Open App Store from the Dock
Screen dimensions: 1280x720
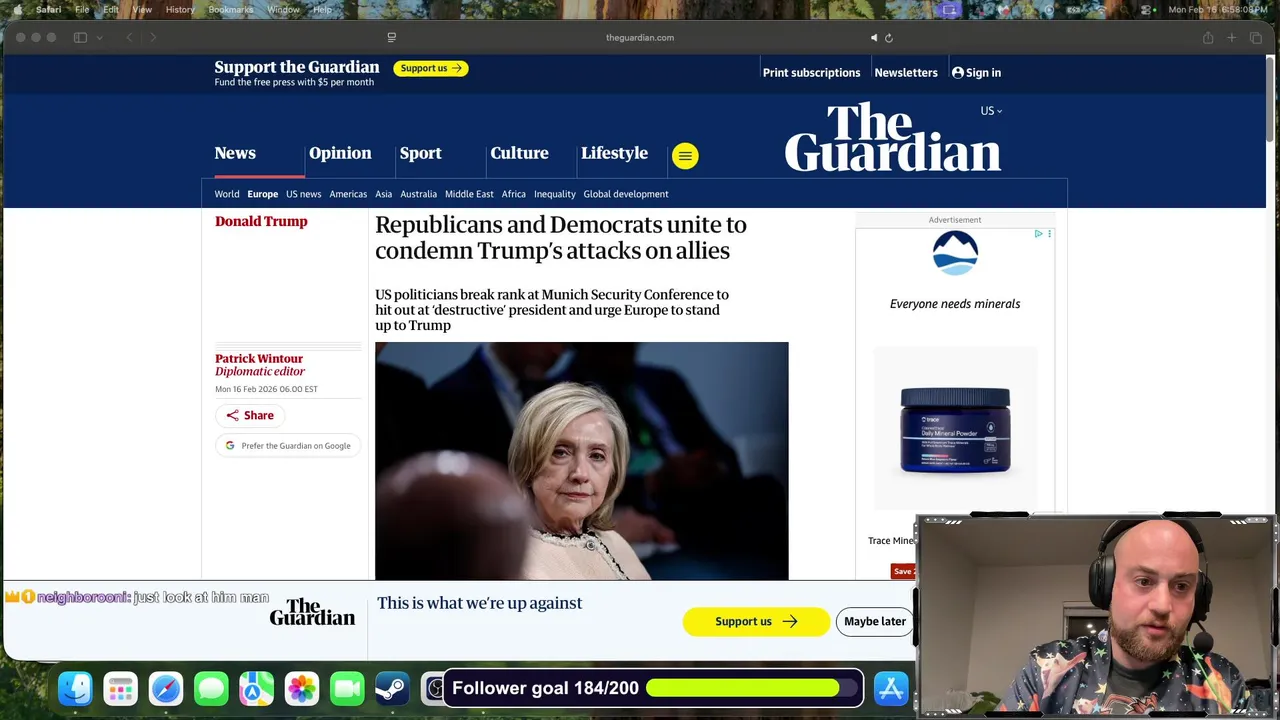[890, 688]
